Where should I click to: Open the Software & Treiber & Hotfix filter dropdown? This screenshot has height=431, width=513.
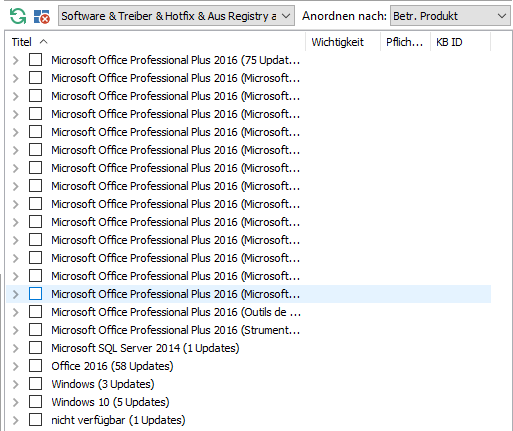pos(176,16)
